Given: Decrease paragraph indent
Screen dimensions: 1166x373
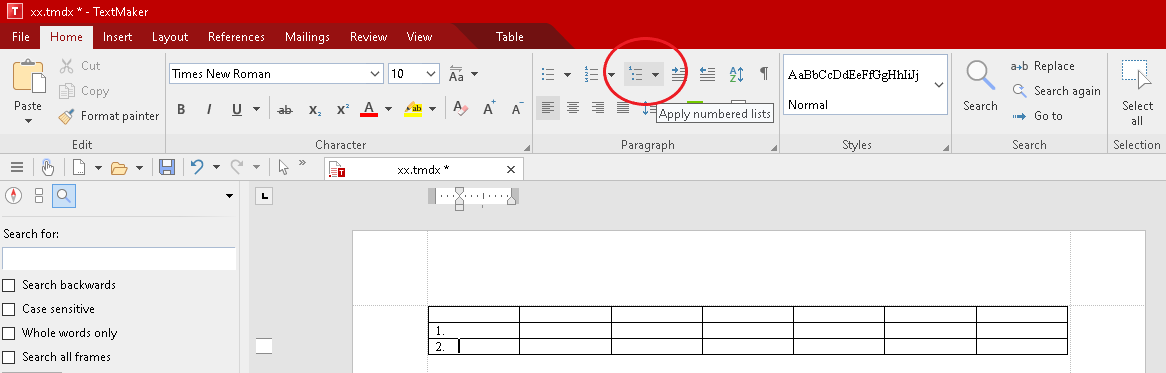Looking at the screenshot, I should (707, 74).
